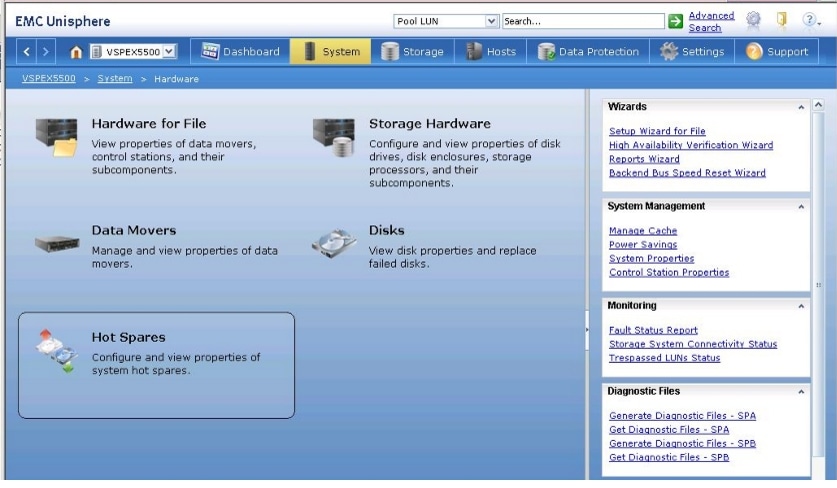This screenshot has height=488, width=837.
Task: Open the Hardware for File heading
Action: coord(148,123)
